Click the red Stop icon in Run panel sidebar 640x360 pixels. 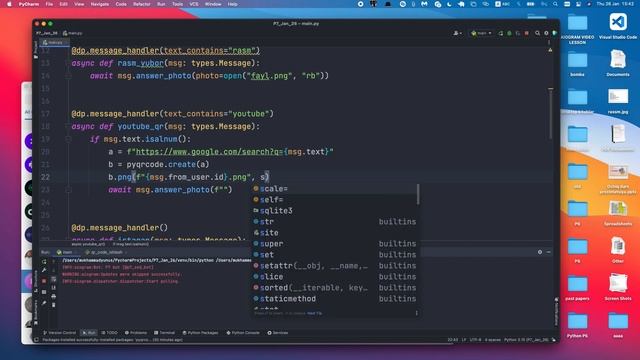click(x=44, y=281)
